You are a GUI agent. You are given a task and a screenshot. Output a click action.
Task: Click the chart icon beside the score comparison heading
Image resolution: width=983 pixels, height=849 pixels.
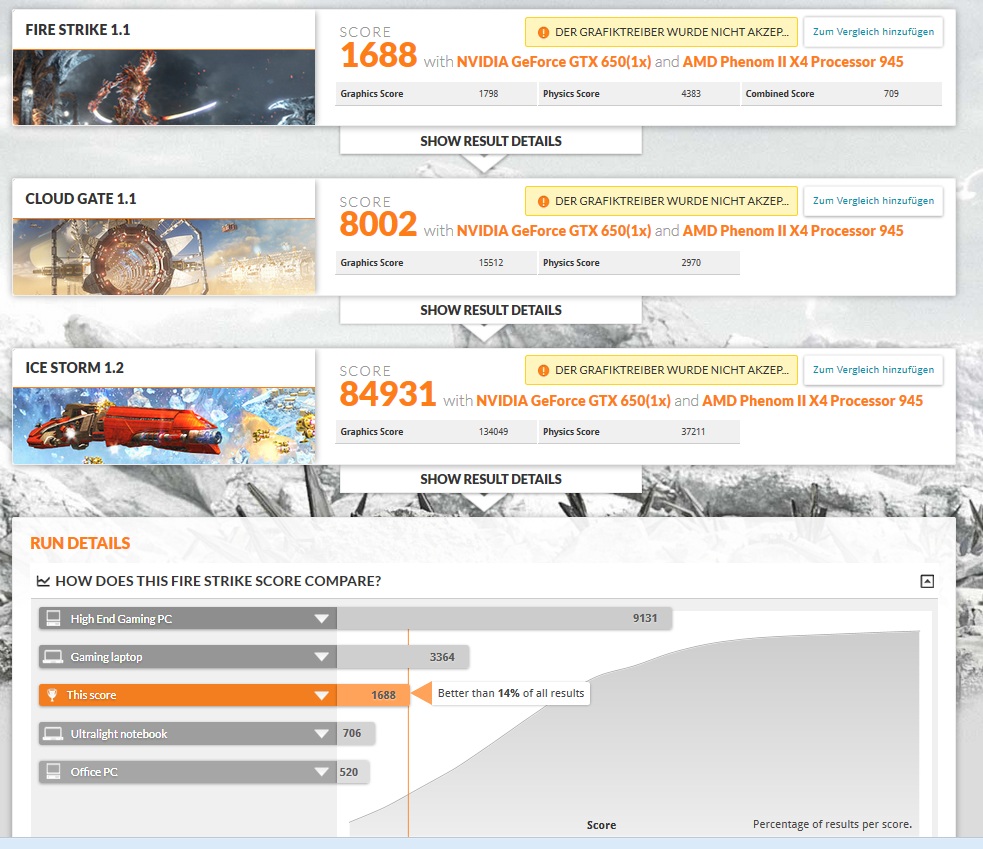(x=43, y=581)
